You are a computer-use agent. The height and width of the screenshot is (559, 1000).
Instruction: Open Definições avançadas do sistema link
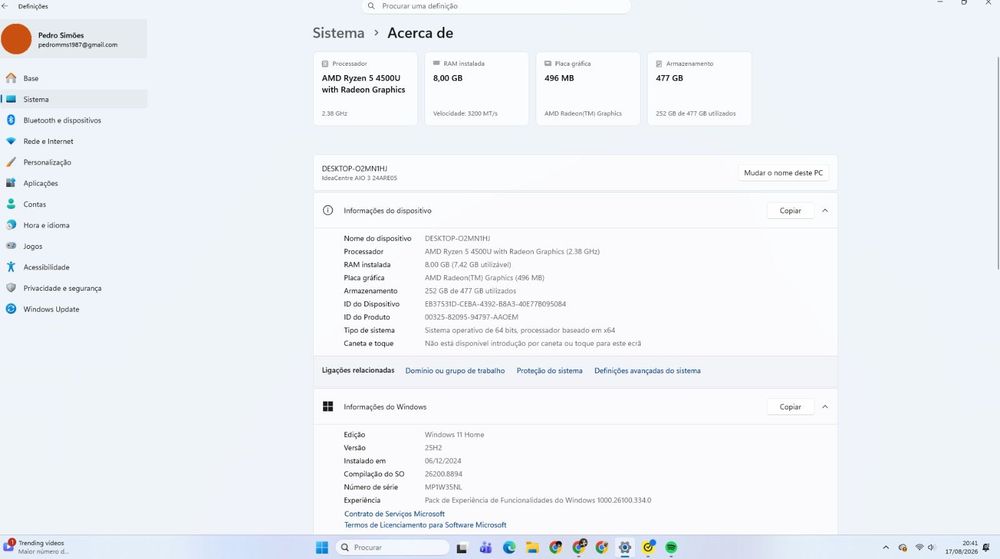point(647,371)
